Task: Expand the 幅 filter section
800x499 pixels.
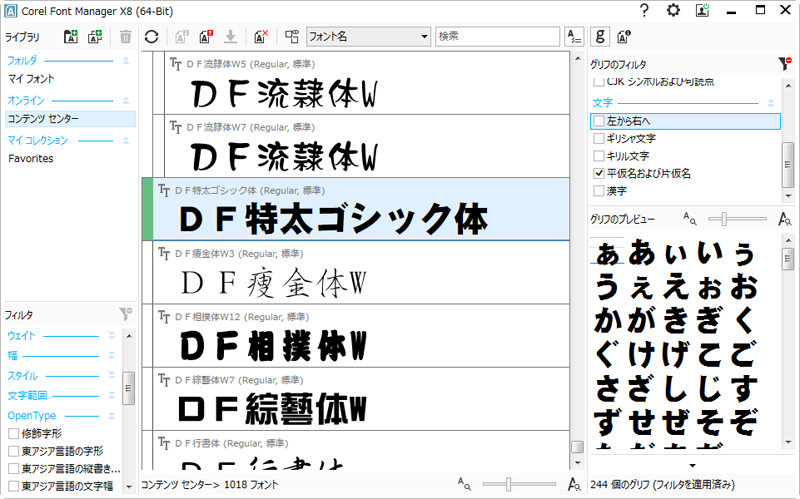Action: (x=112, y=355)
